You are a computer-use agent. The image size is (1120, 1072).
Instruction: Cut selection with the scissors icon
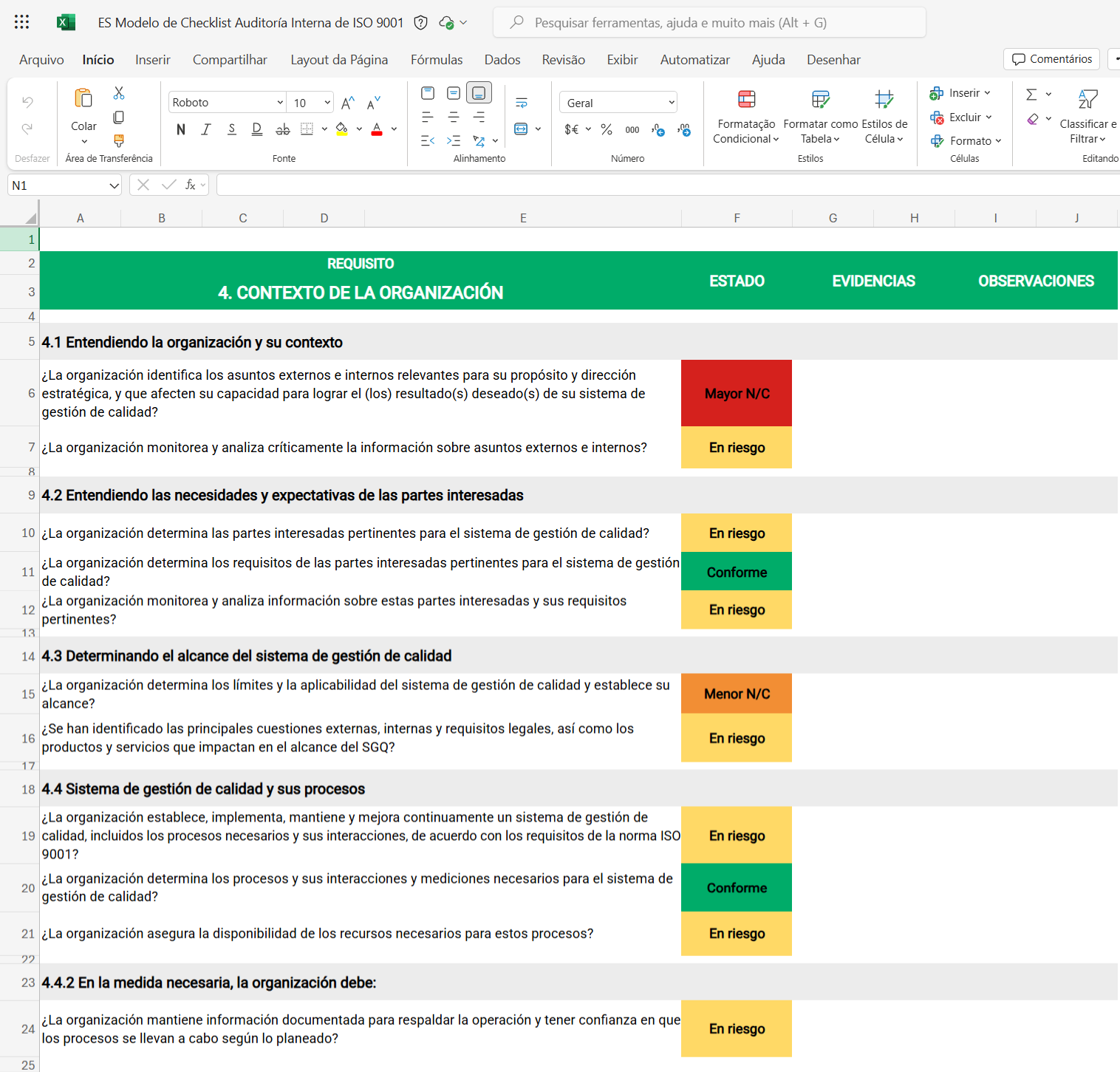pyautogui.click(x=119, y=93)
